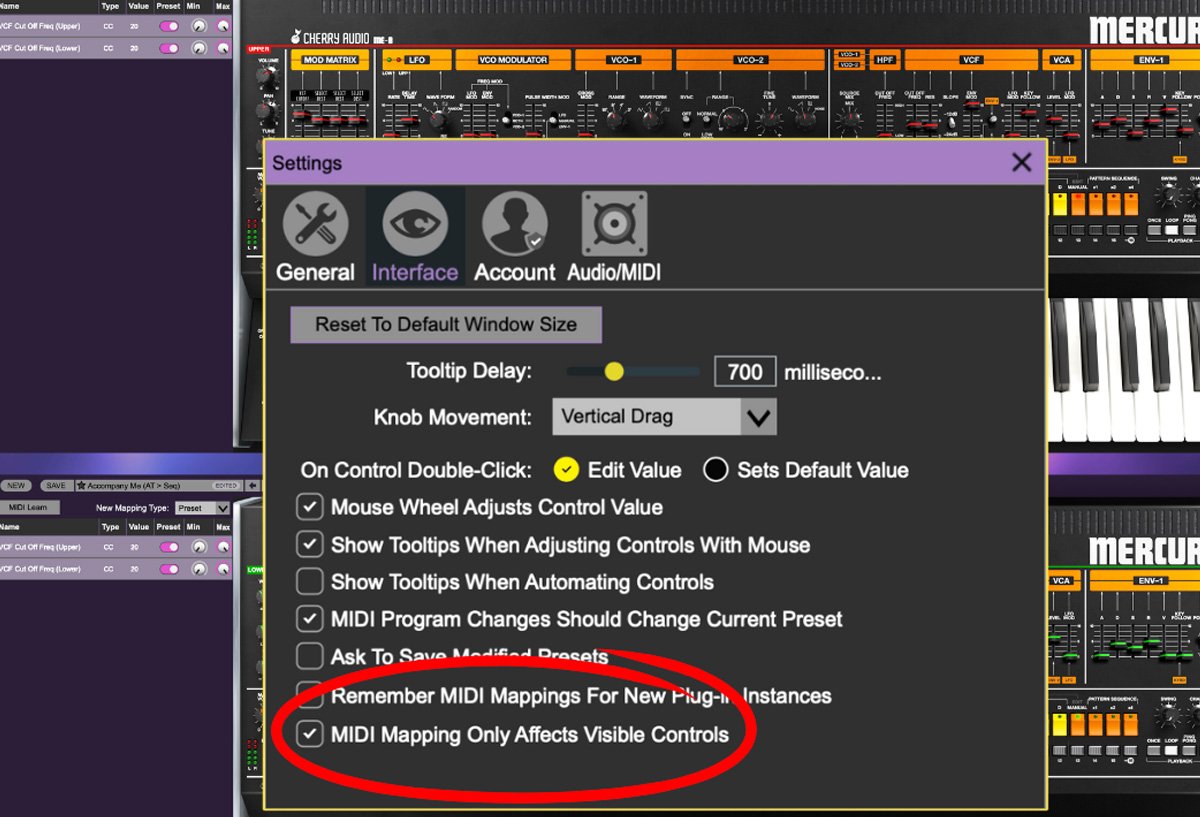
Task: Click Reset To Default Window Size button
Action: pos(446,325)
